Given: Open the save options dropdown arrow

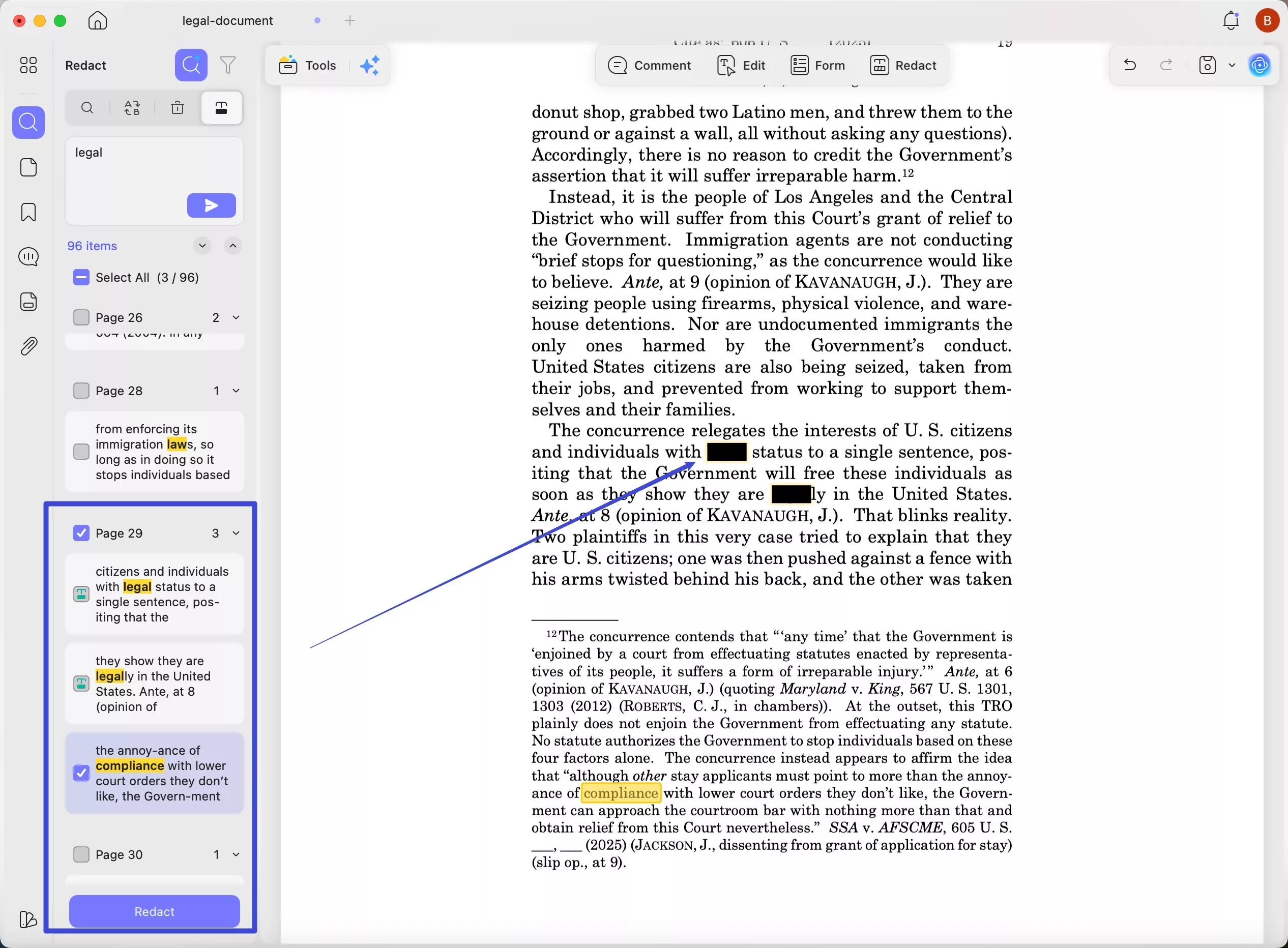Looking at the screenshot, I should click(1232, 66).
